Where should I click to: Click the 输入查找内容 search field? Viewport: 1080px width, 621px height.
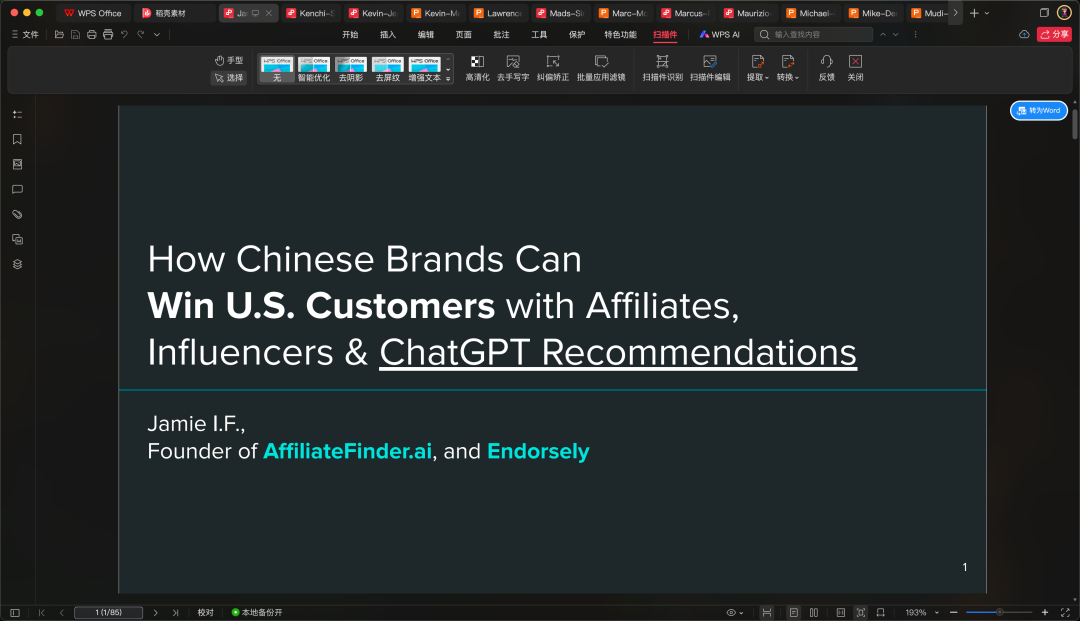pos(813,34)
